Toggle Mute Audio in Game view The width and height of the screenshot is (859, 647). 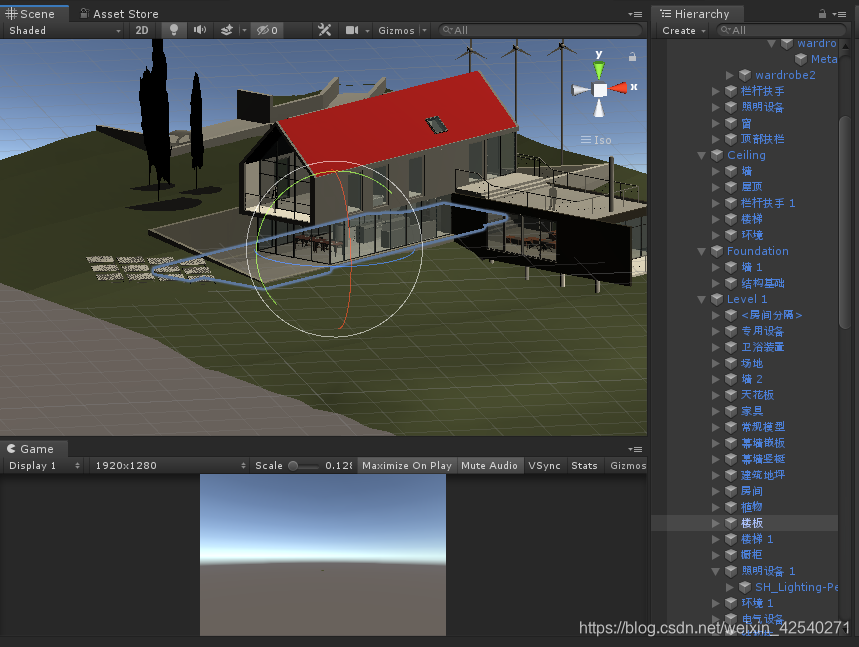[x=489, y=465]
